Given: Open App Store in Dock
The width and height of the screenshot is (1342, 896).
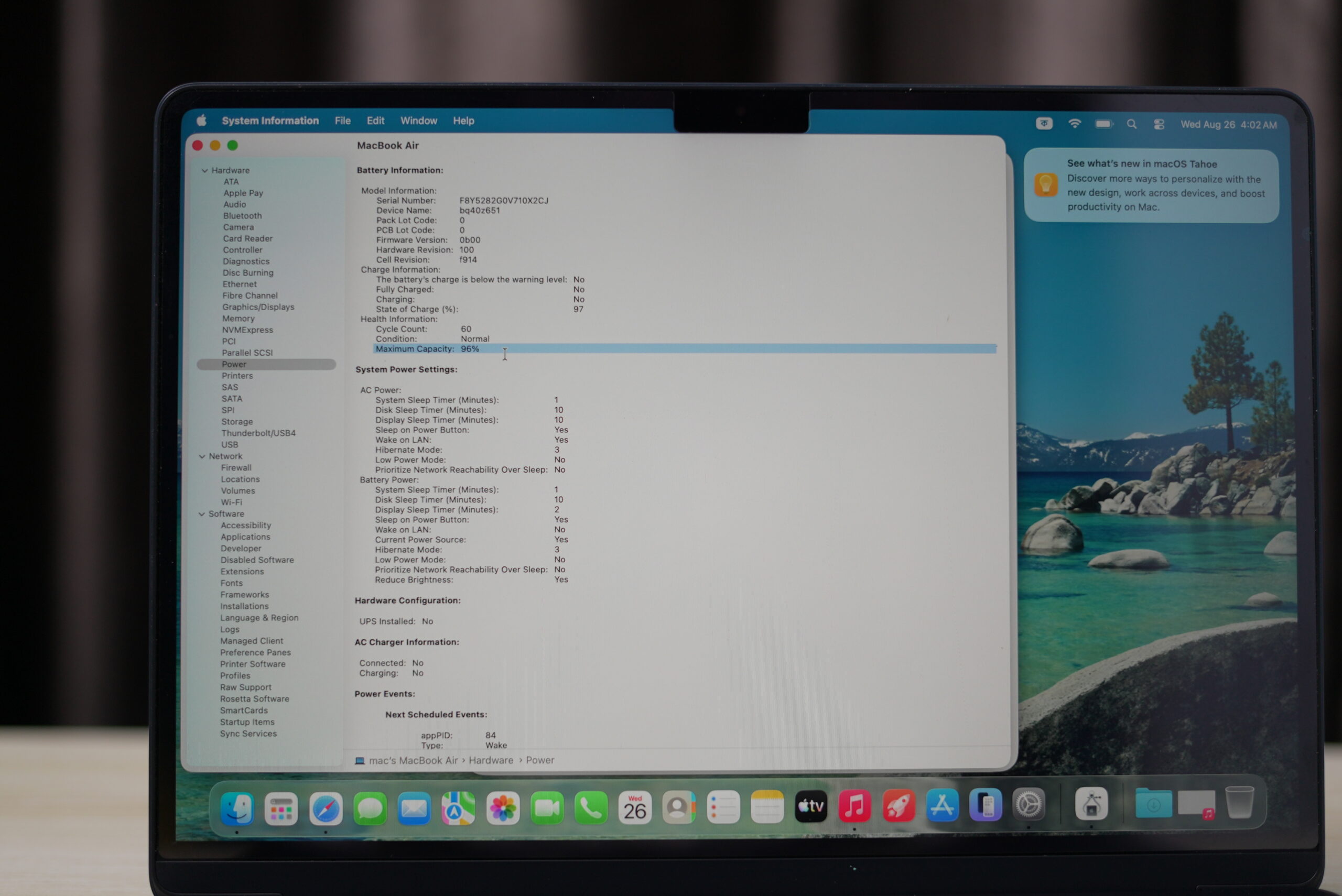Looking at the screenshot, I should click(x=942, y=806).
